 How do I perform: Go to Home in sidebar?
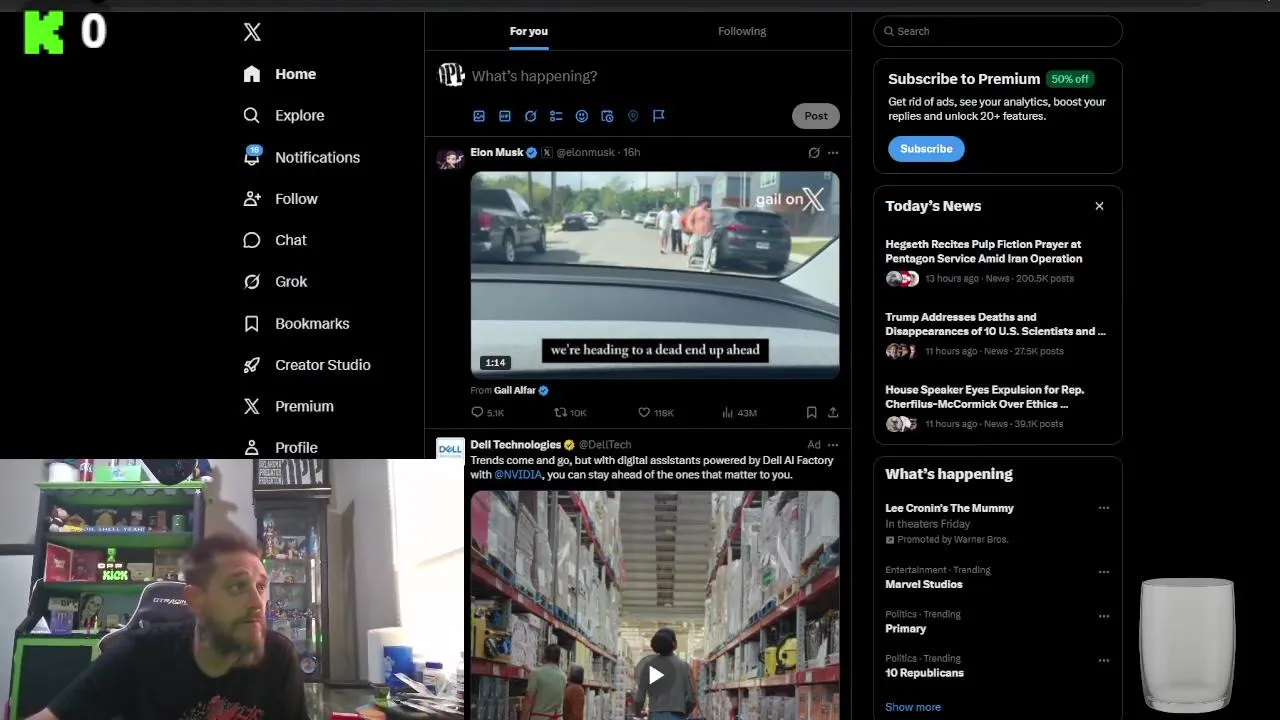click(x=280, y=74)
